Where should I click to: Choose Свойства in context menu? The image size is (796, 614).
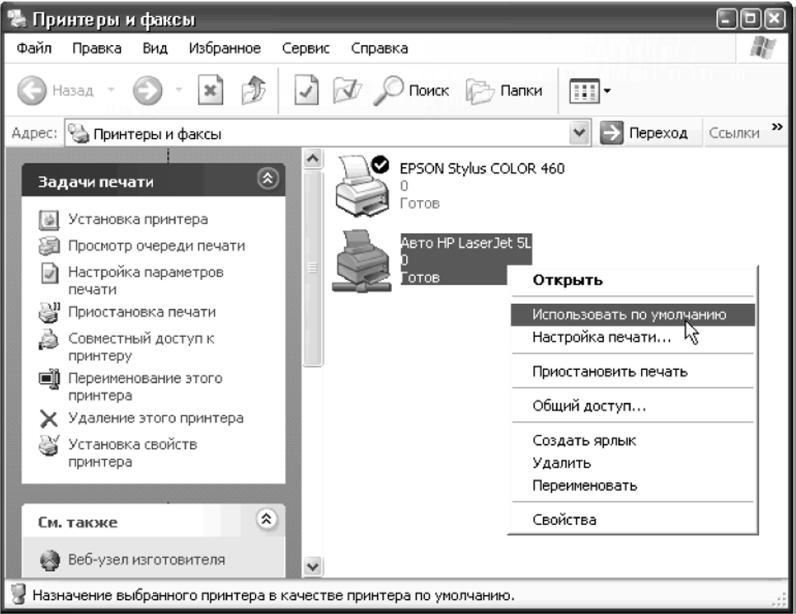633,520
